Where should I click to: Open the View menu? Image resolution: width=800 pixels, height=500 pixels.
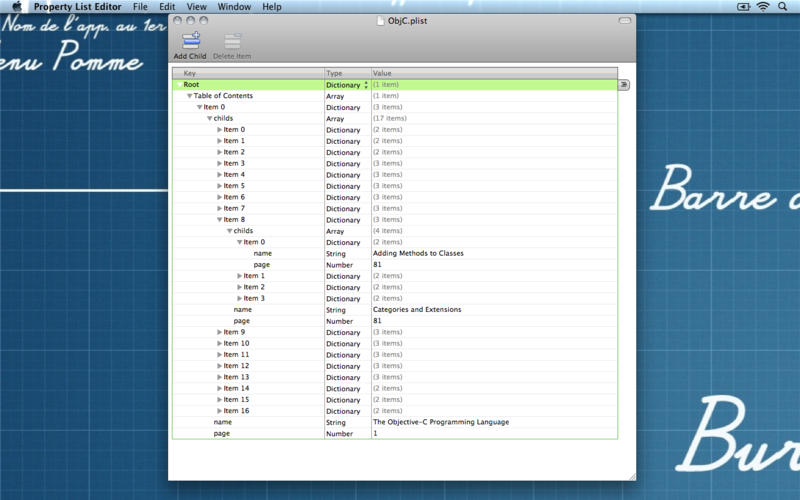click(x=197, y=7)
